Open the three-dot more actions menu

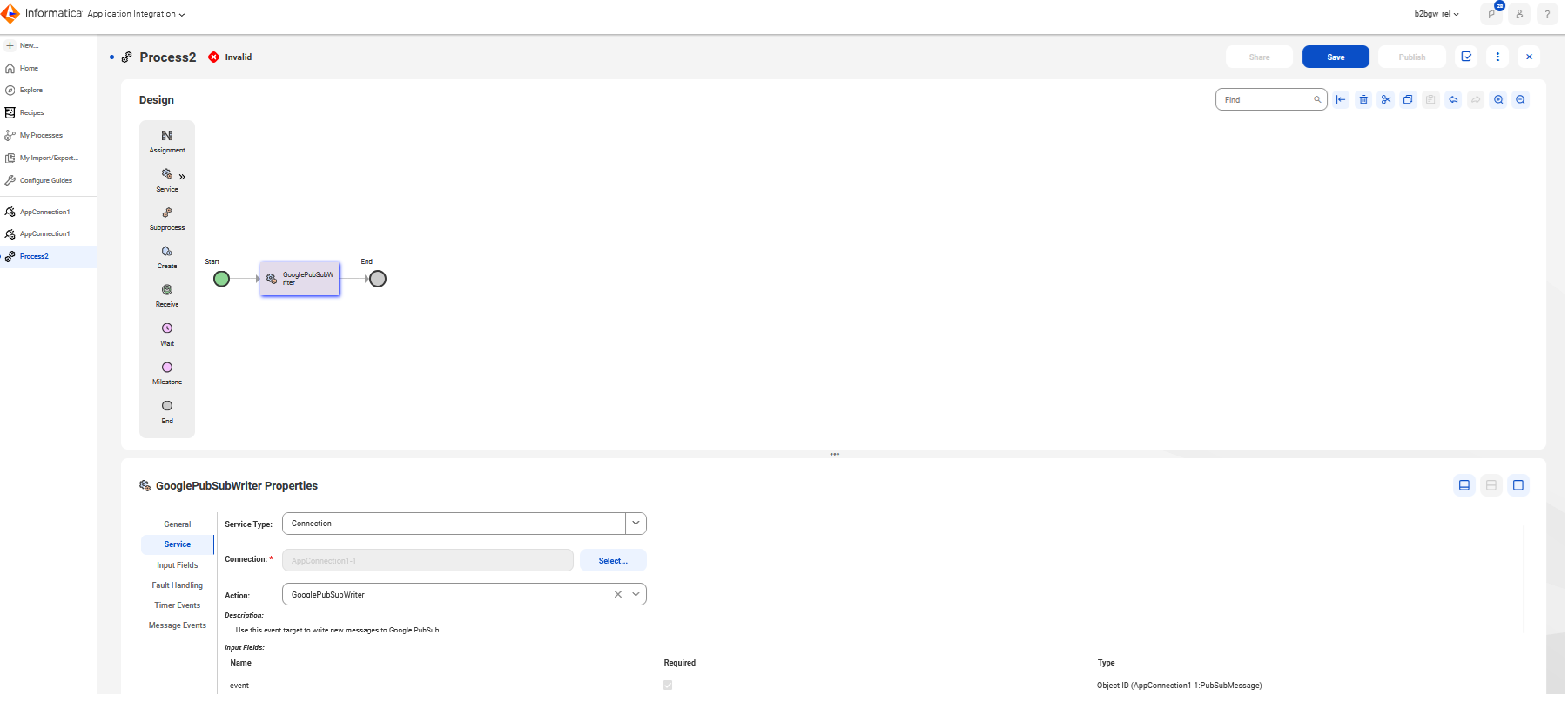(x=1497, y=57)
